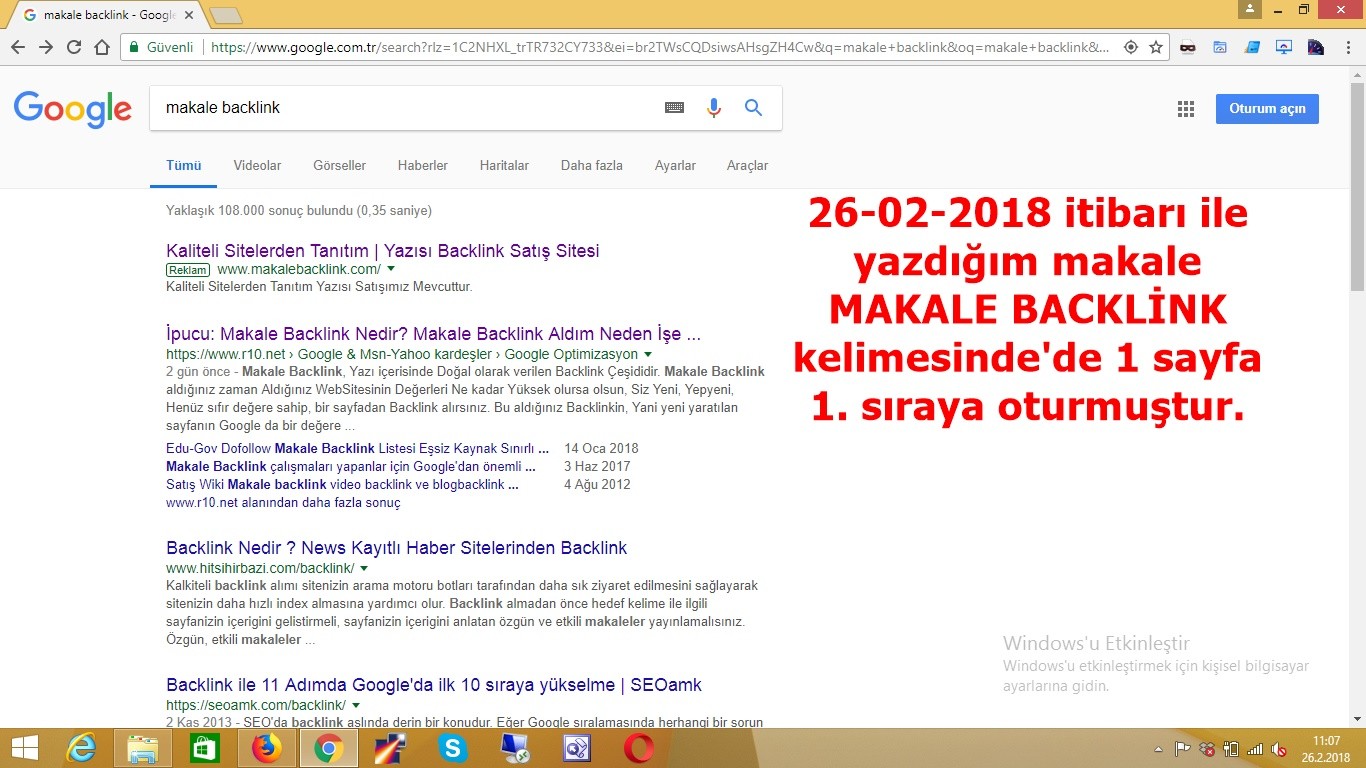Viewport: 1366px width, 768px height.
Task: Click the location target icon in address bar
Action: pyautogui.click(x=1131, y=47)
